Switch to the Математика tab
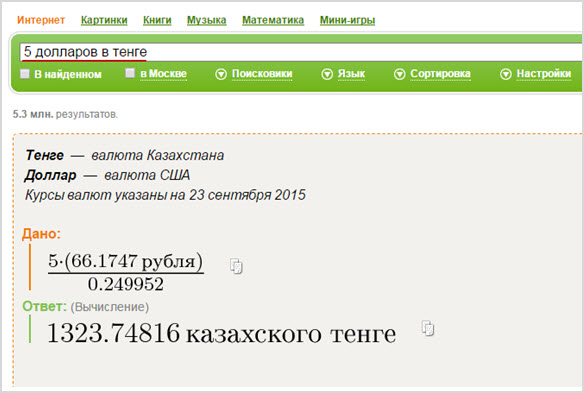584x393 pixels. [x=273, y=20]
